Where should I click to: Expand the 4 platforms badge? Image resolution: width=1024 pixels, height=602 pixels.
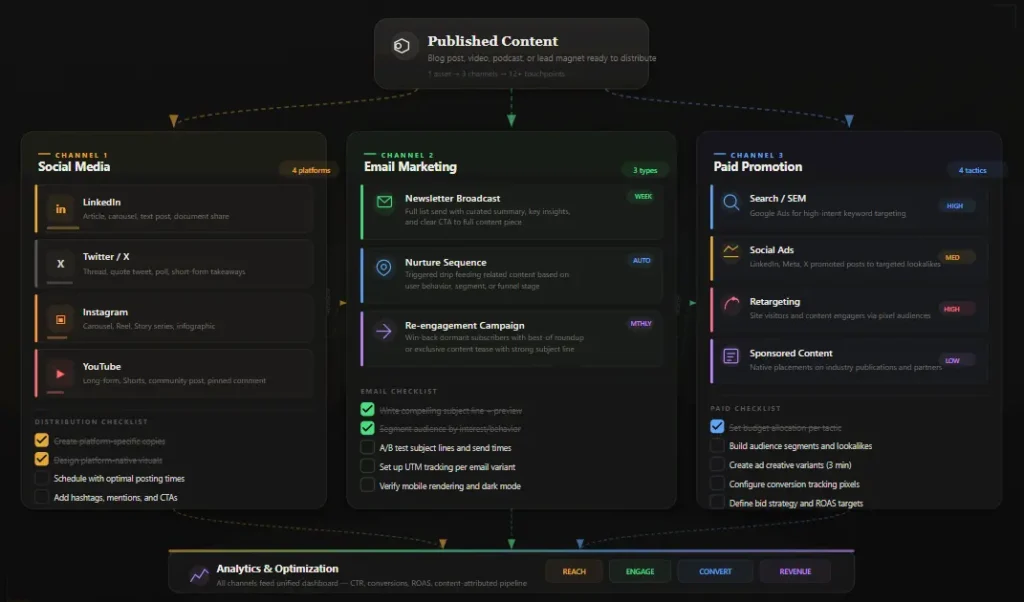tap(308, 170)
